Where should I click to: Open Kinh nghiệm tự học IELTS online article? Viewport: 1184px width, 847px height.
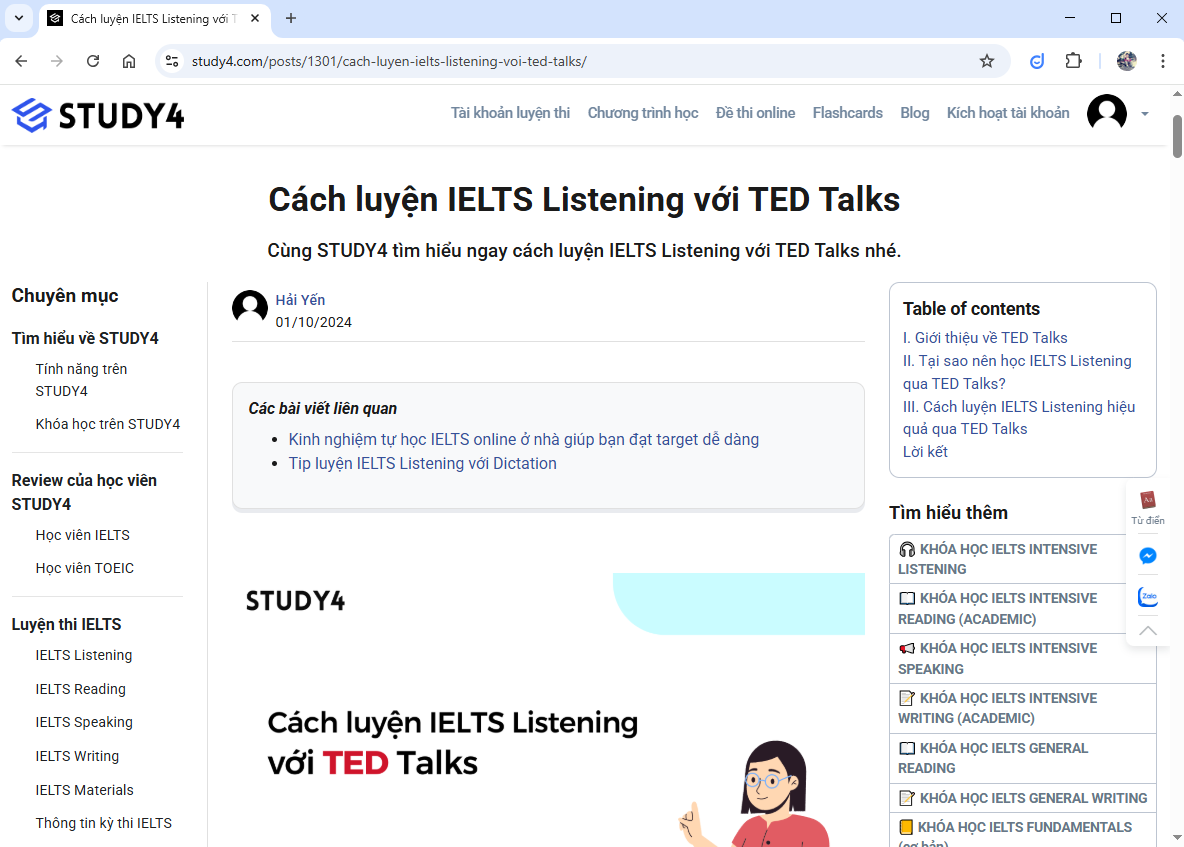coord(523,439)
